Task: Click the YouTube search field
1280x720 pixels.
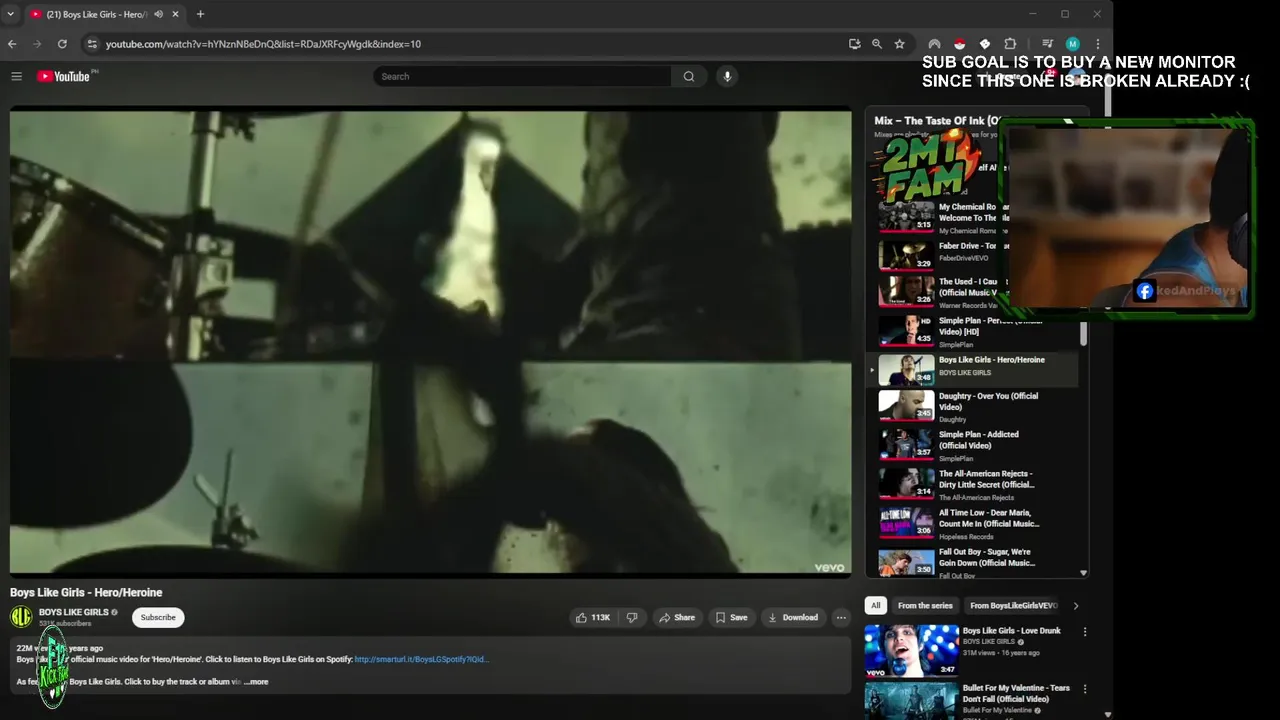Action: click(521, 76)
